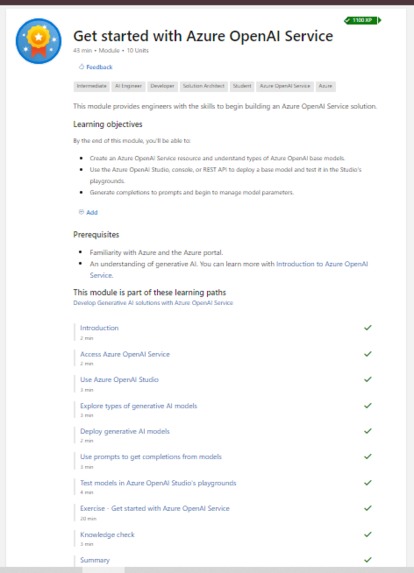
Task: Click the module achievement badge icon
Action: pyautogui.click(x=38, y=41)
